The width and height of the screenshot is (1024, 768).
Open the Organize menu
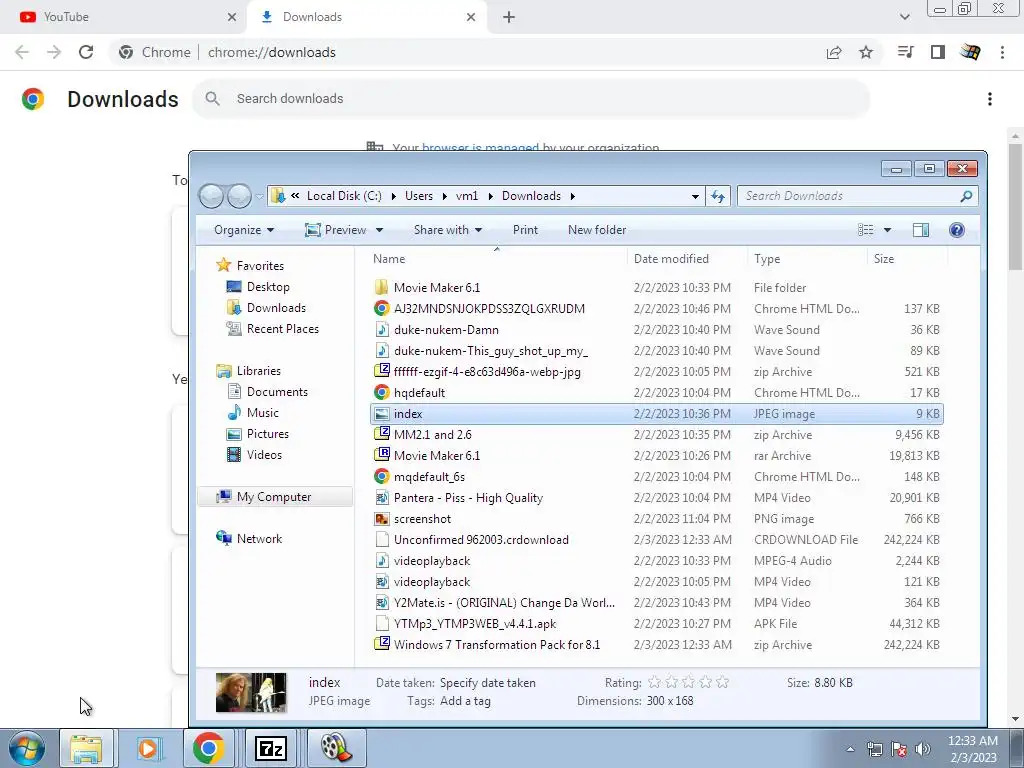pos(244,230)
